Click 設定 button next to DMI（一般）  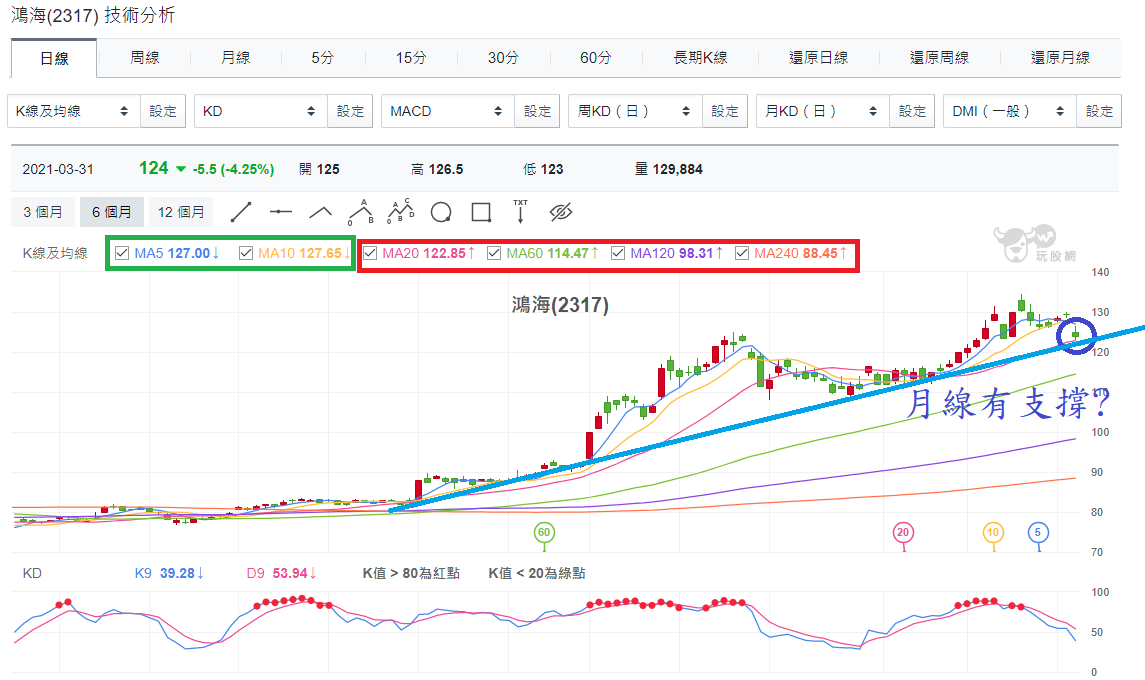click(1099, 111)
